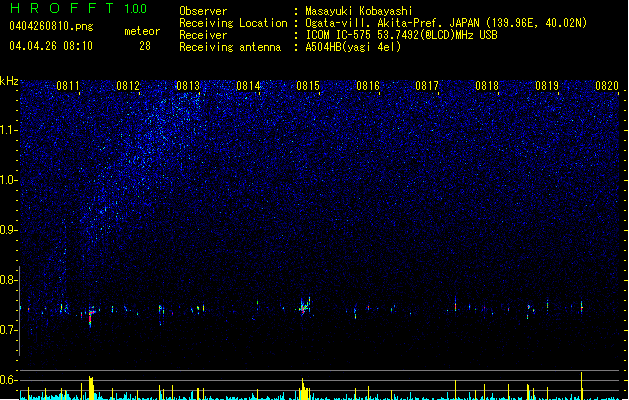Click the meteor count value 28
This screenshot has height=400, width=629.
[145, 46]
